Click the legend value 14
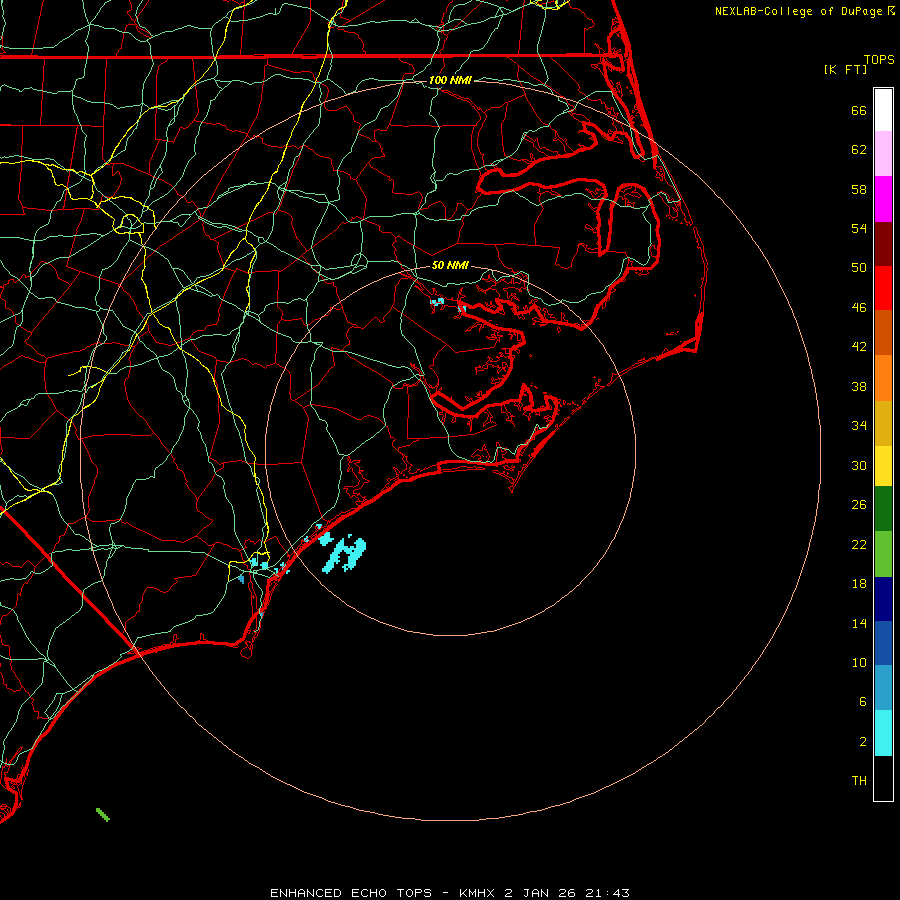The image size is (900, 900). (x=859, y=623)
